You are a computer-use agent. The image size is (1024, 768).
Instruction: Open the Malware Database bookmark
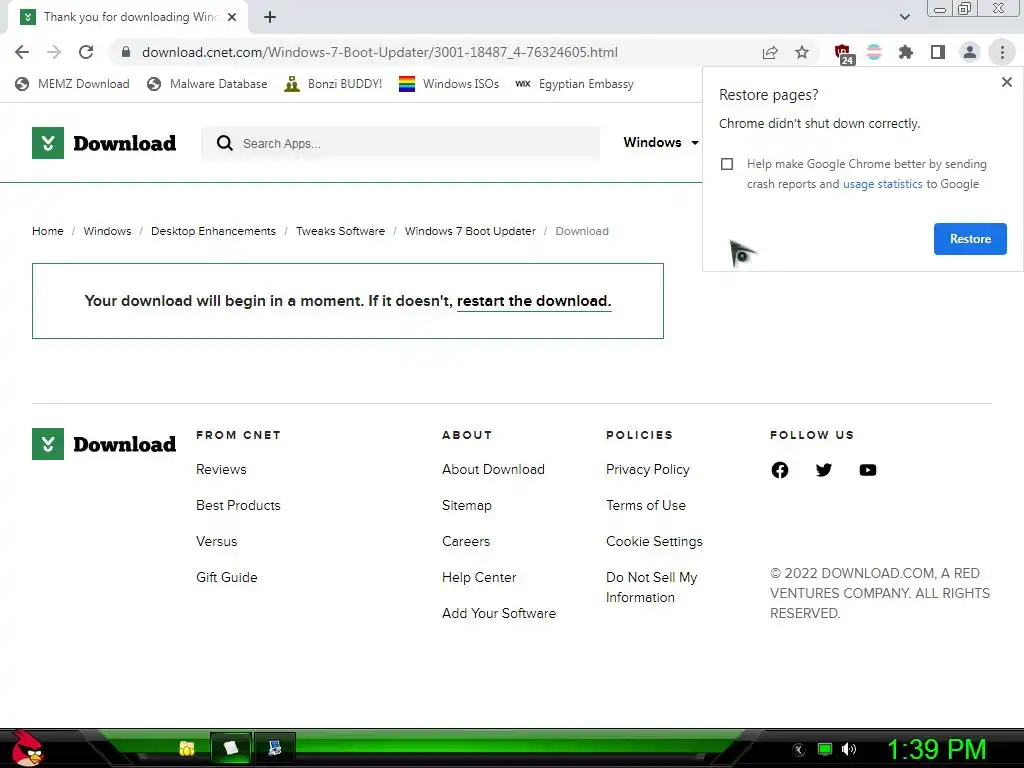(x=207, y=84)
